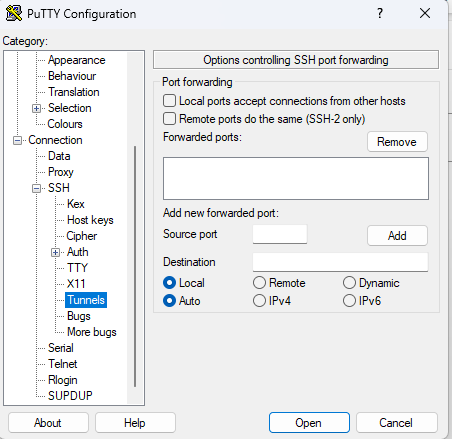Click the question mark help icon
This screenshot has height=439, width=452.
tap(380, 14)
